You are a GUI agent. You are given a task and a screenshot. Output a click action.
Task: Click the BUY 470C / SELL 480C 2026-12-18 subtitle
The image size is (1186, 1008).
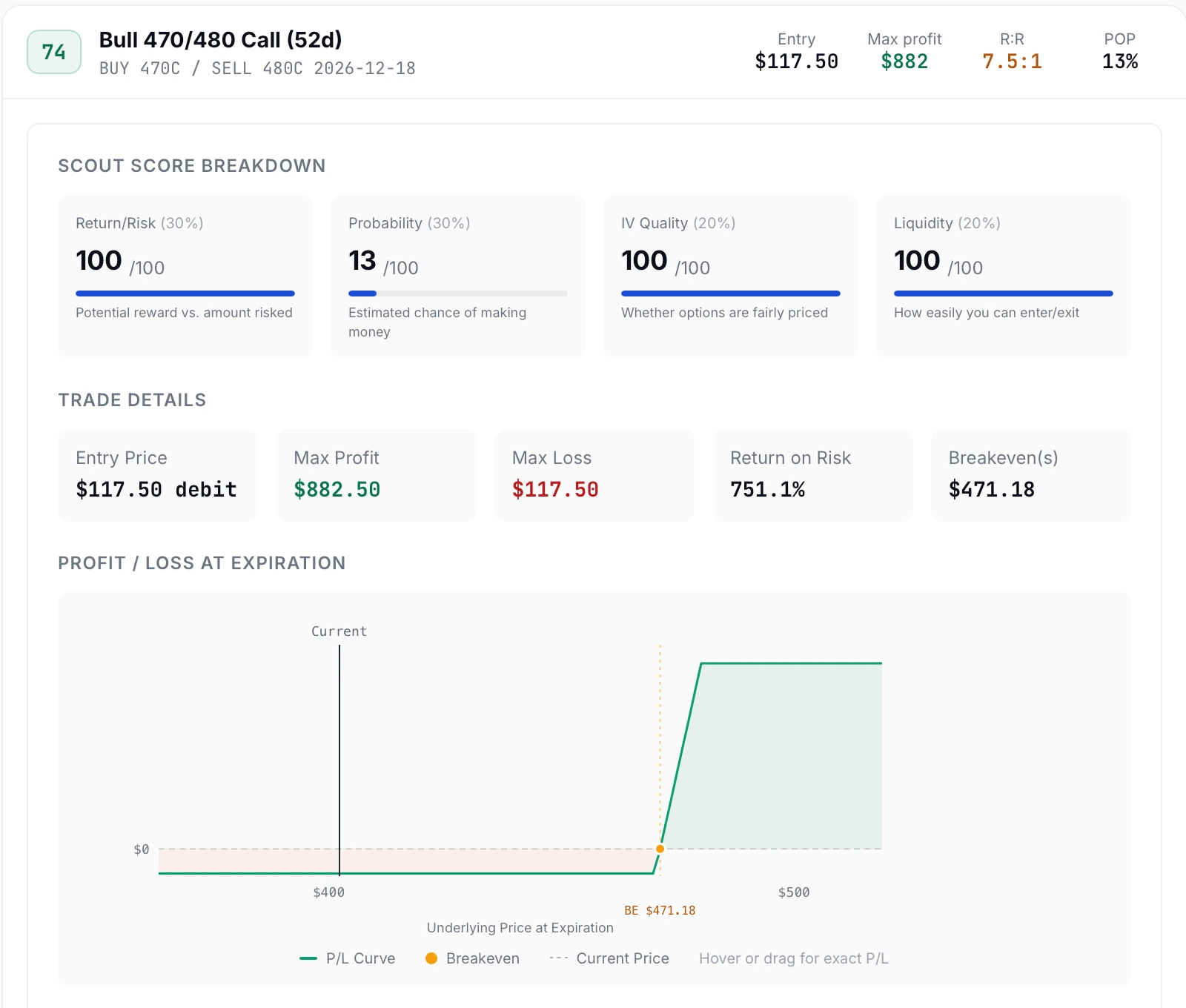tap(257, 68)
